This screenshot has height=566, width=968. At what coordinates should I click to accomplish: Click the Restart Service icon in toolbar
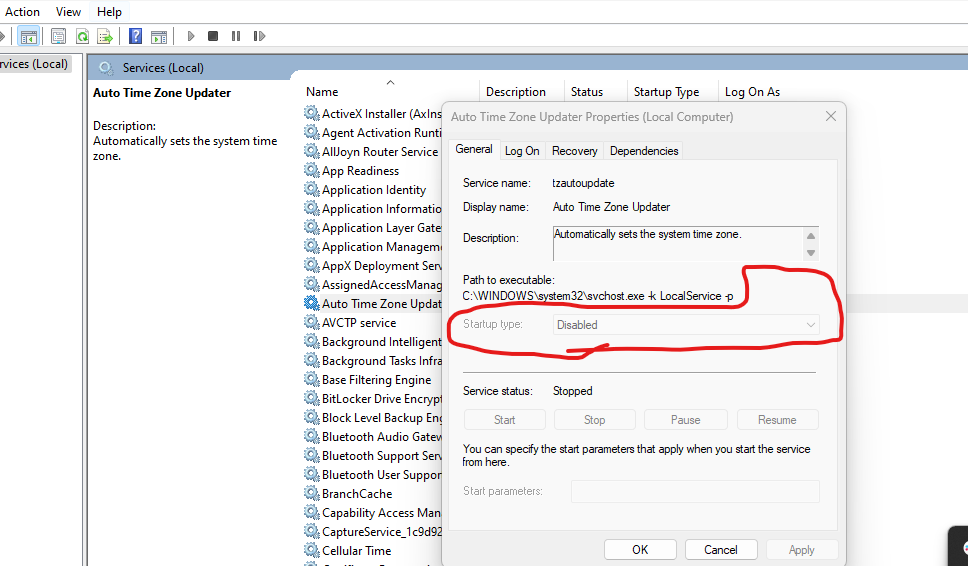tap(259, 36)
